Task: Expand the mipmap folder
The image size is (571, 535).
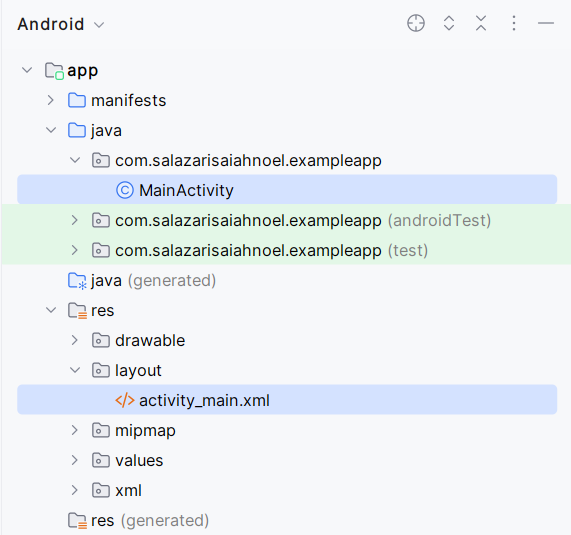Action: coord(75,430)
